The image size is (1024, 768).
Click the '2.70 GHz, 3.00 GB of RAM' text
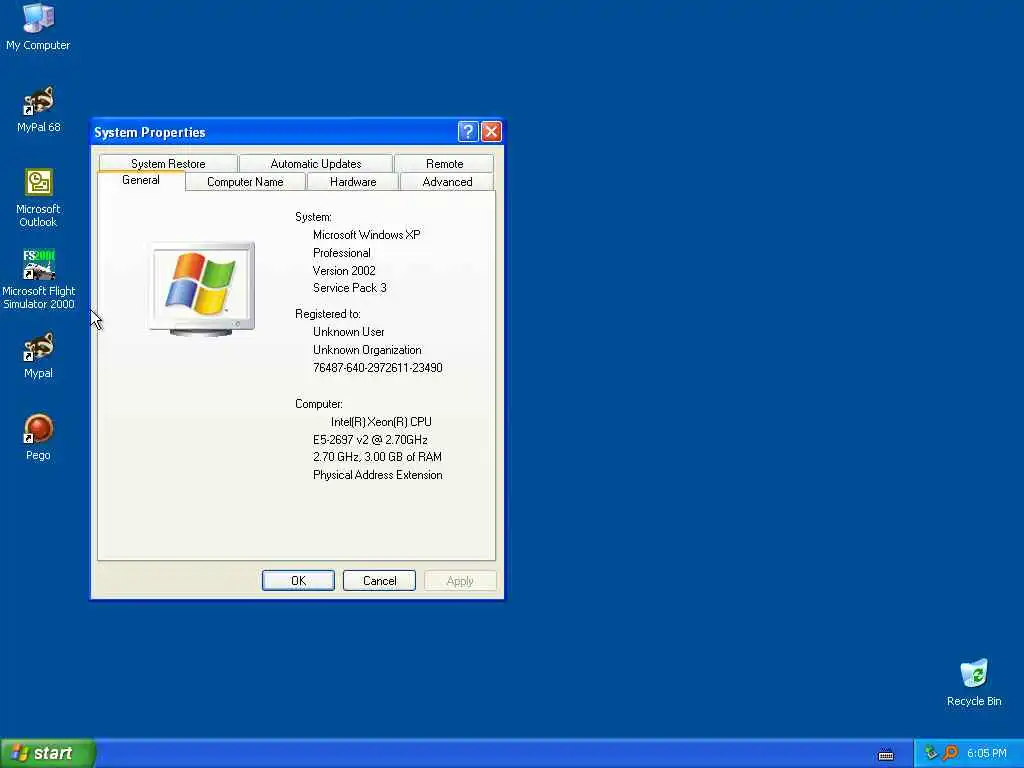377,457
